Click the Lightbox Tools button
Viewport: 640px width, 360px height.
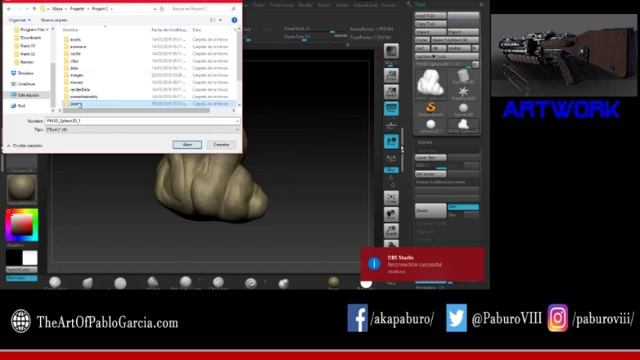tap(447, 56)
